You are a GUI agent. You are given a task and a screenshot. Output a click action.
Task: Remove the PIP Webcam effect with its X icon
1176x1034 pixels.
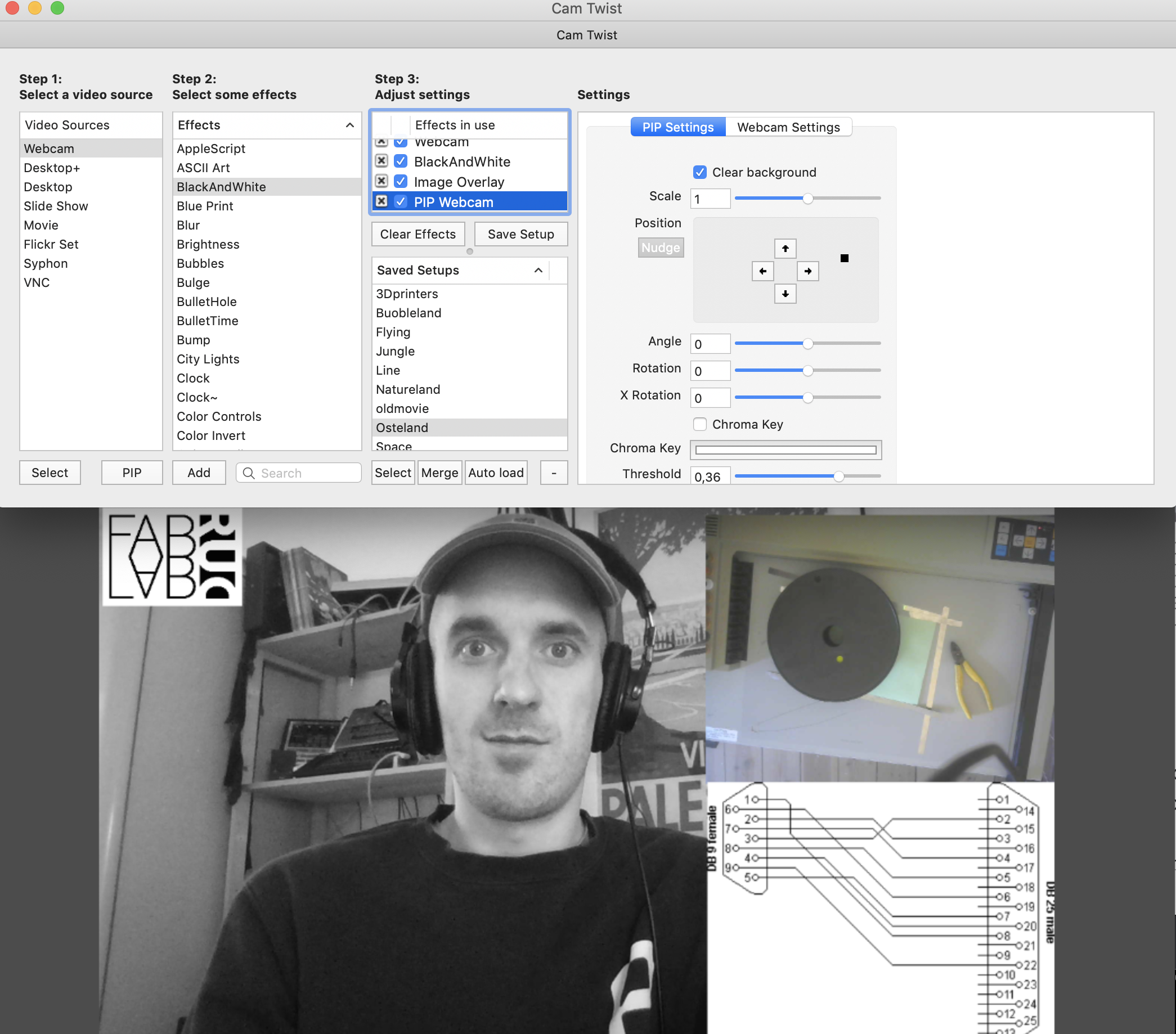pyautogui.click(x=381, y=201)
